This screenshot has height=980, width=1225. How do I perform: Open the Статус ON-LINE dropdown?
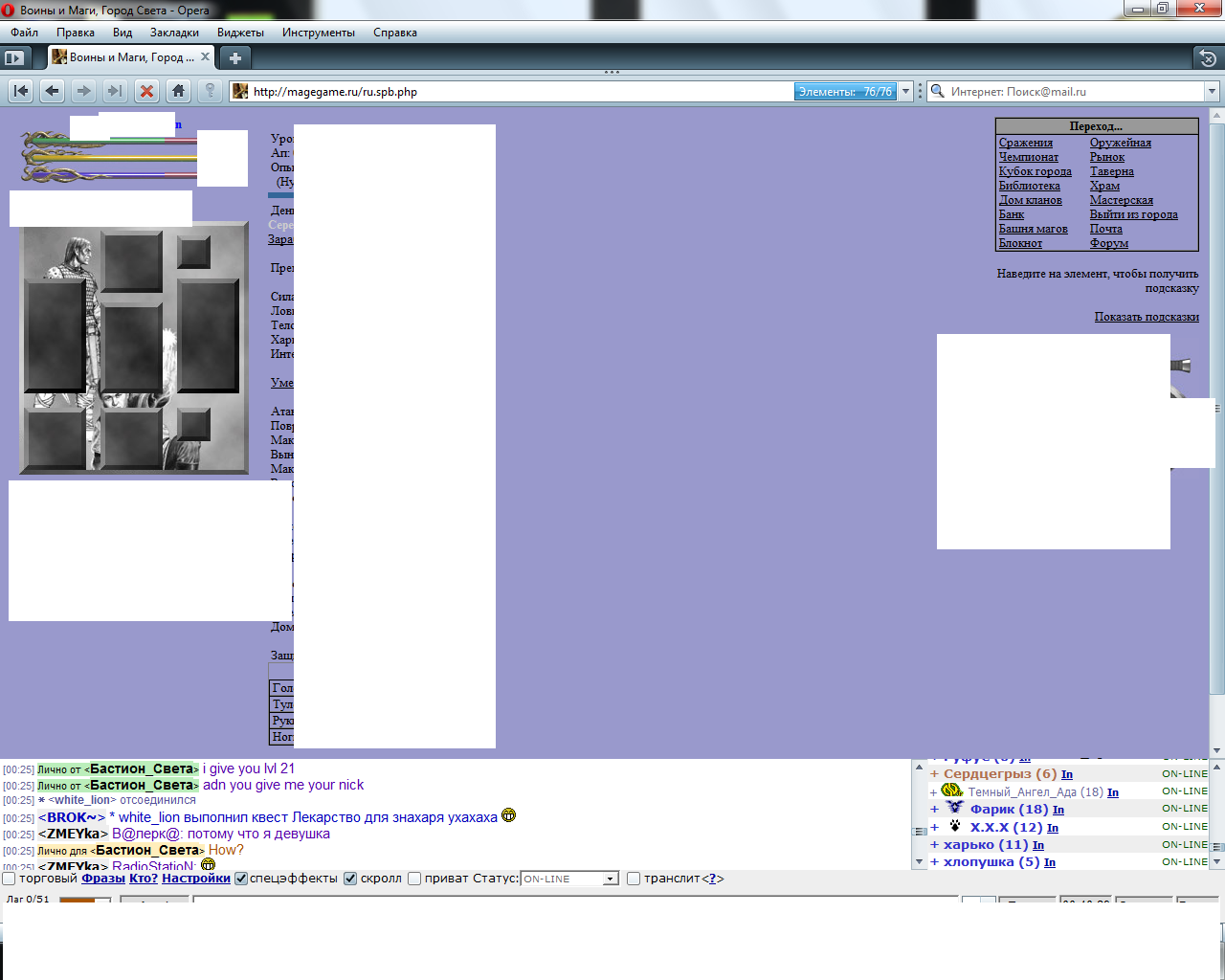pyautogui.click(x=570, y=879)
